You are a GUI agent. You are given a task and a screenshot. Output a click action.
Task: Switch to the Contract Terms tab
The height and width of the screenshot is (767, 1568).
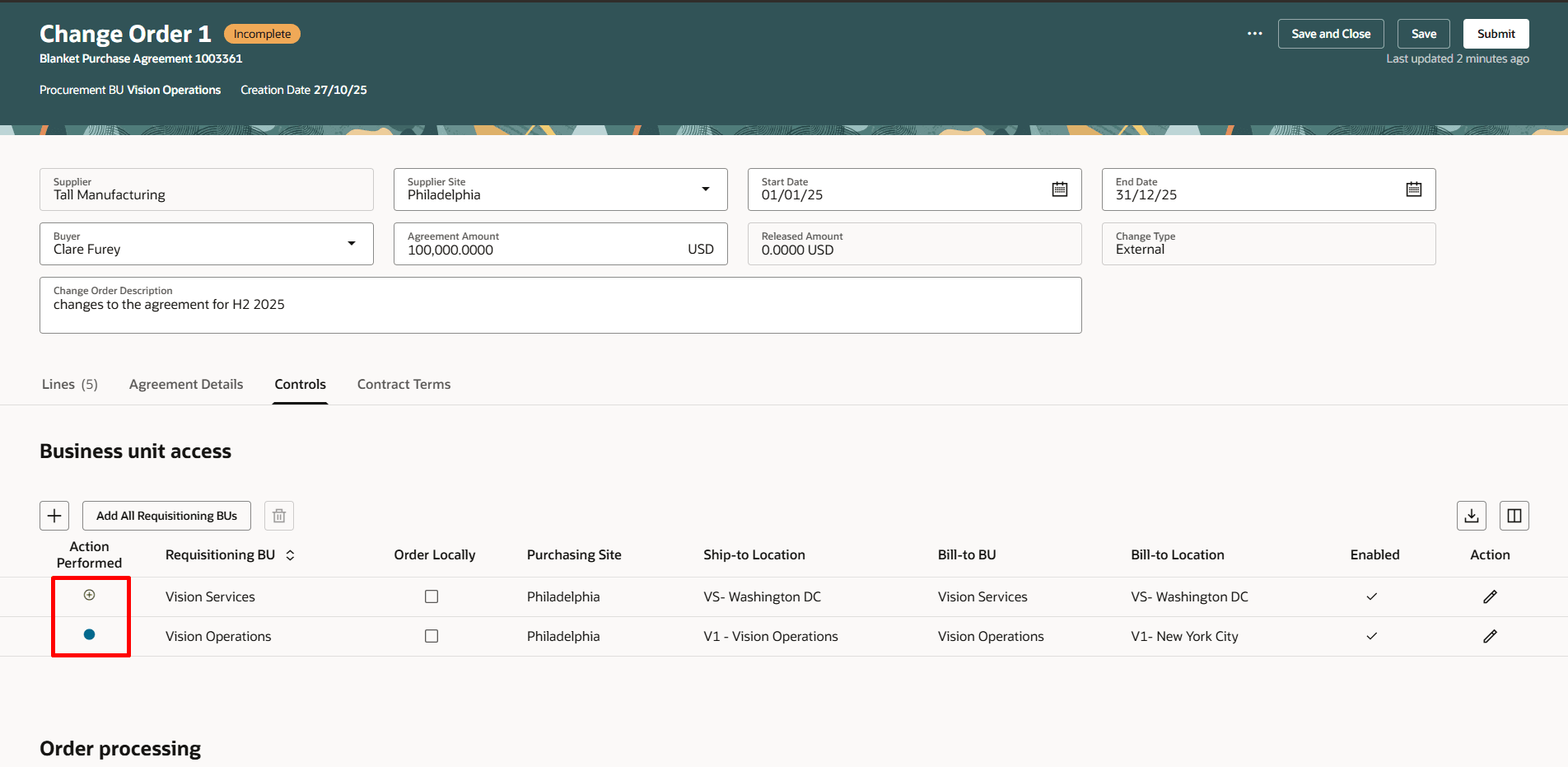tap(403, 384)
